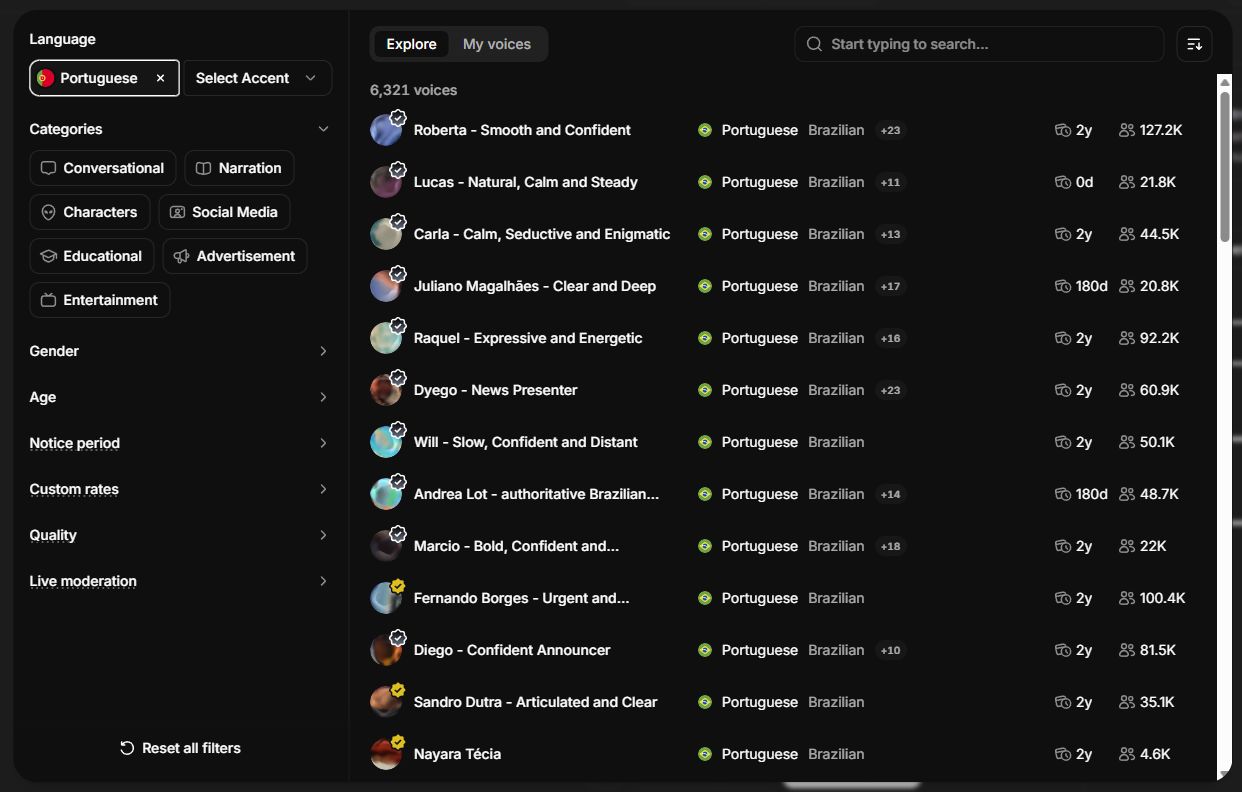Click Will voice avatar icon
The image size is (1242, 792).
coord(386,442)
